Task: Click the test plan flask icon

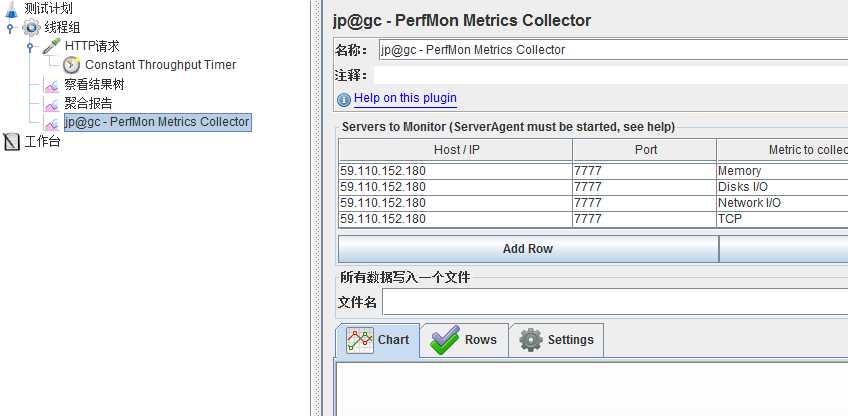Action: 12,9
